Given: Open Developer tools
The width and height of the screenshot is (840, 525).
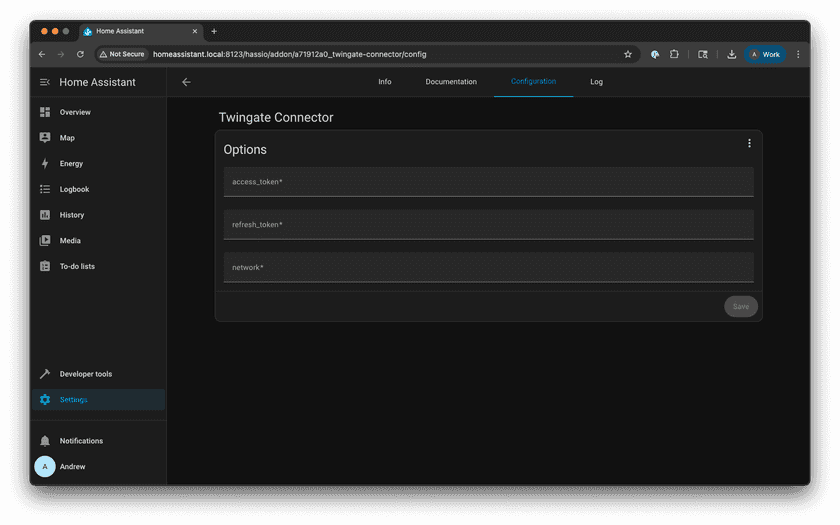Looking at the screenshot, I should [86, 374].
